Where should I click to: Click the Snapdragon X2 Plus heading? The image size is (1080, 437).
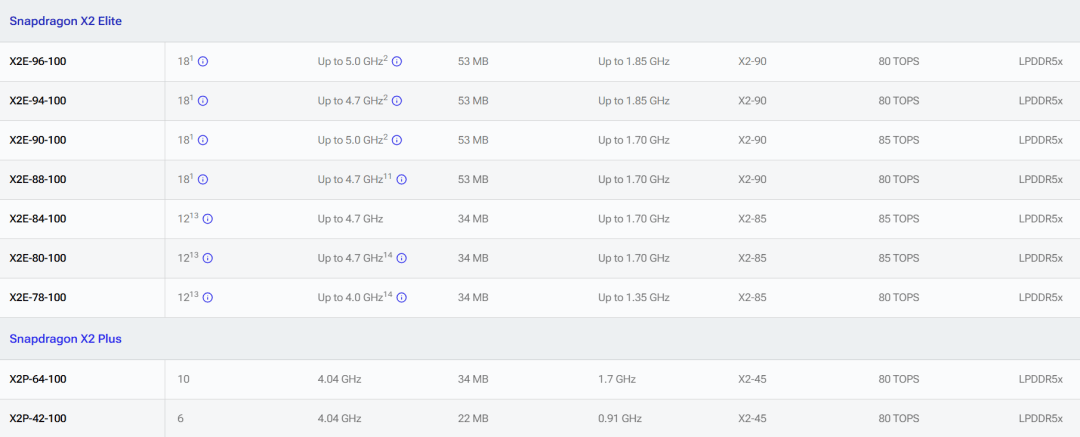64,339
